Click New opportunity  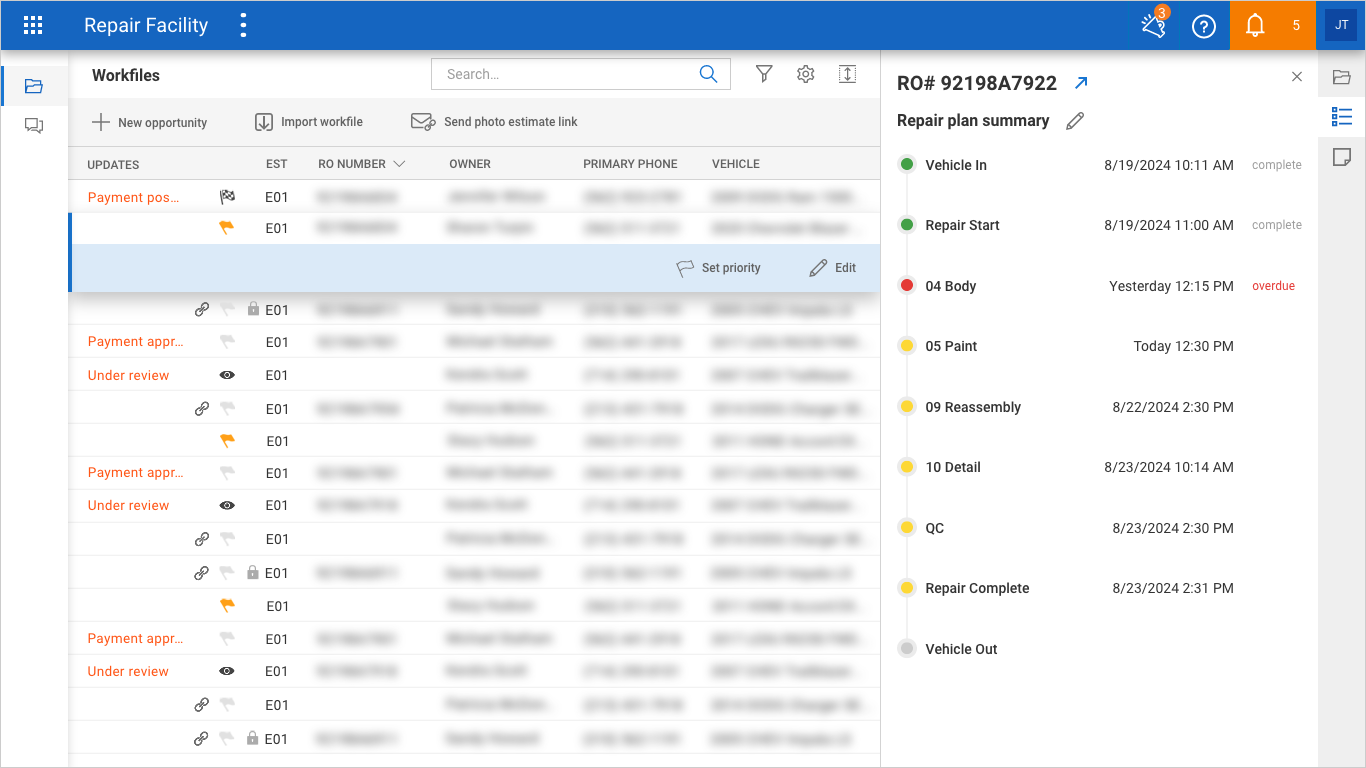[149, 122]
